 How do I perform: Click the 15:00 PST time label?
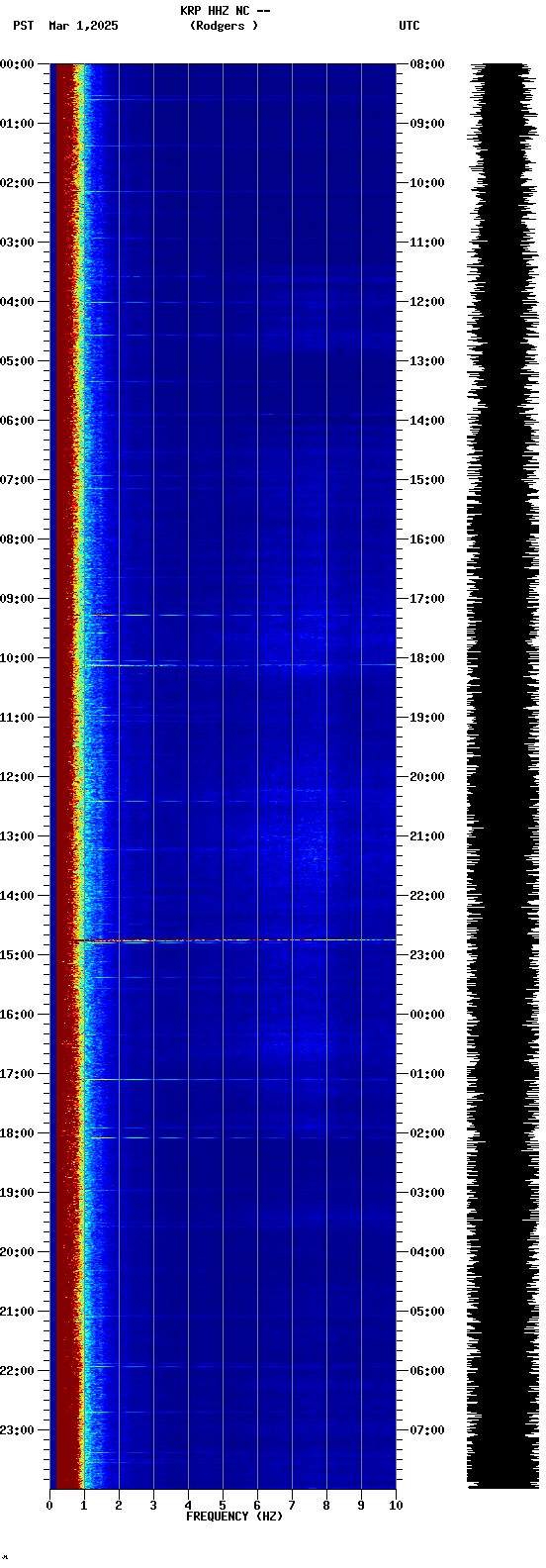click(18, 955)
